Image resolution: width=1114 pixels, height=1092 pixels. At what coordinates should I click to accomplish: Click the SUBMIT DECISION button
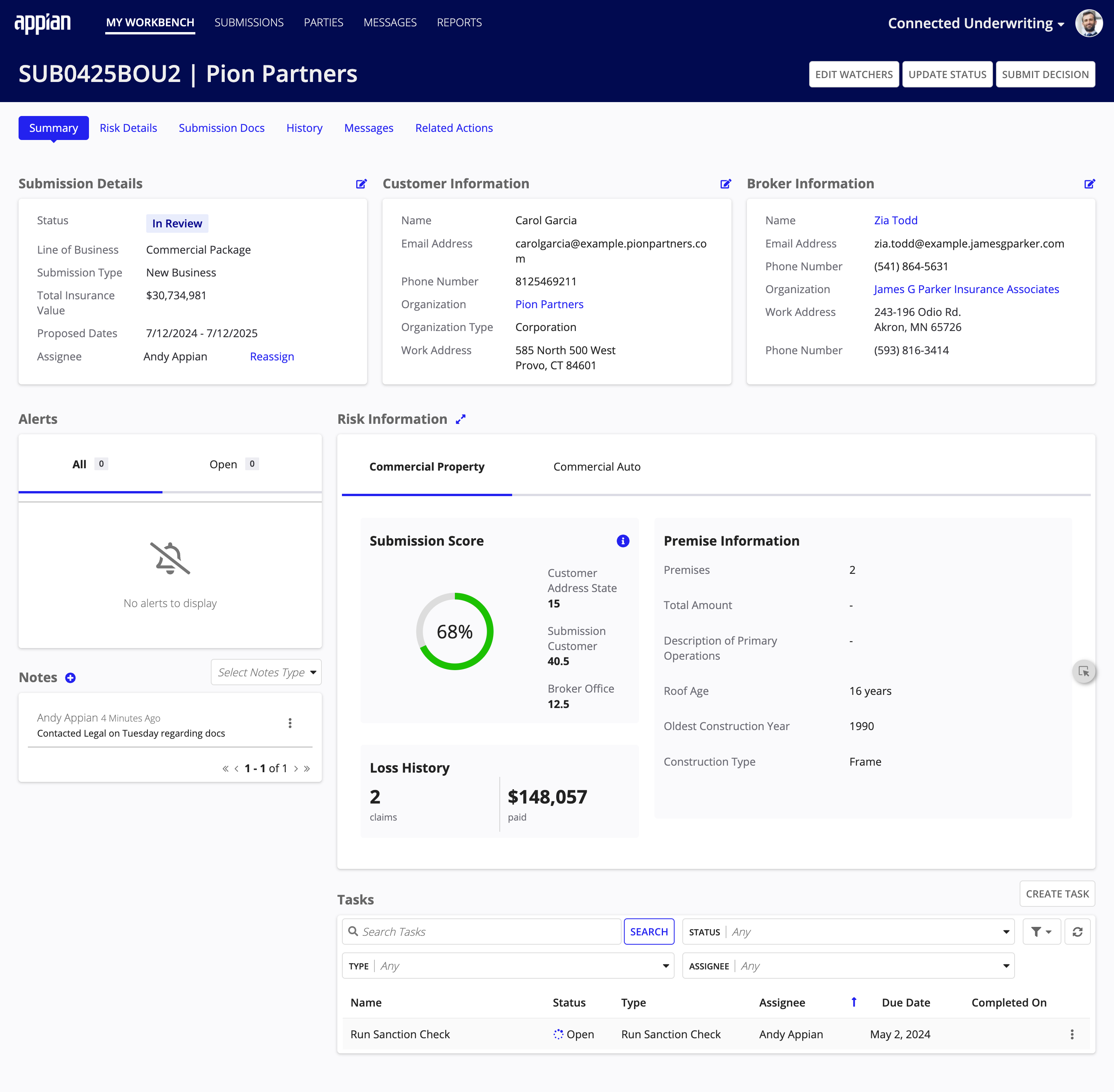tap(1045, 75)
